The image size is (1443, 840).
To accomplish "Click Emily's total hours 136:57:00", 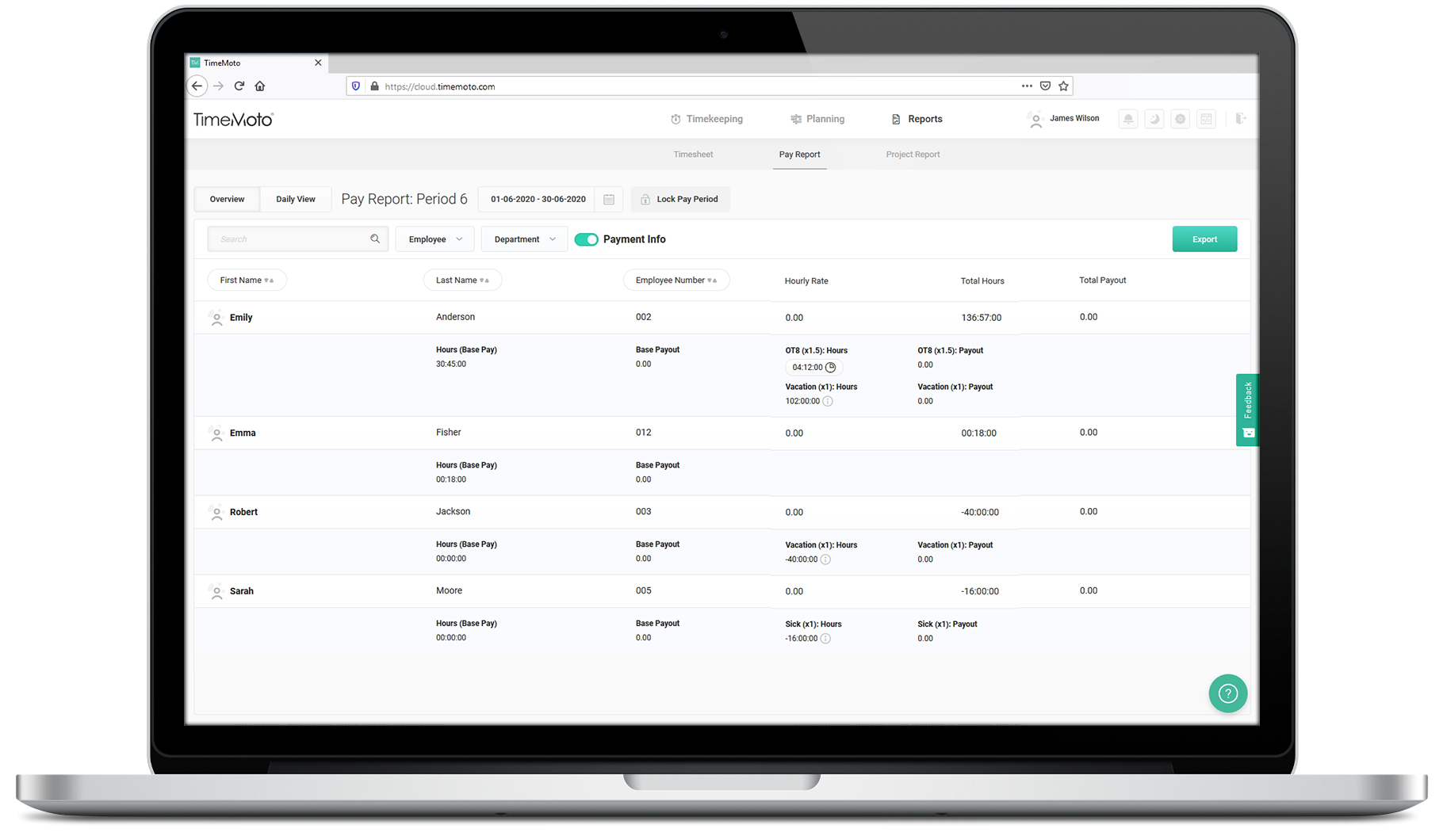I will click(x=982, y=318).
